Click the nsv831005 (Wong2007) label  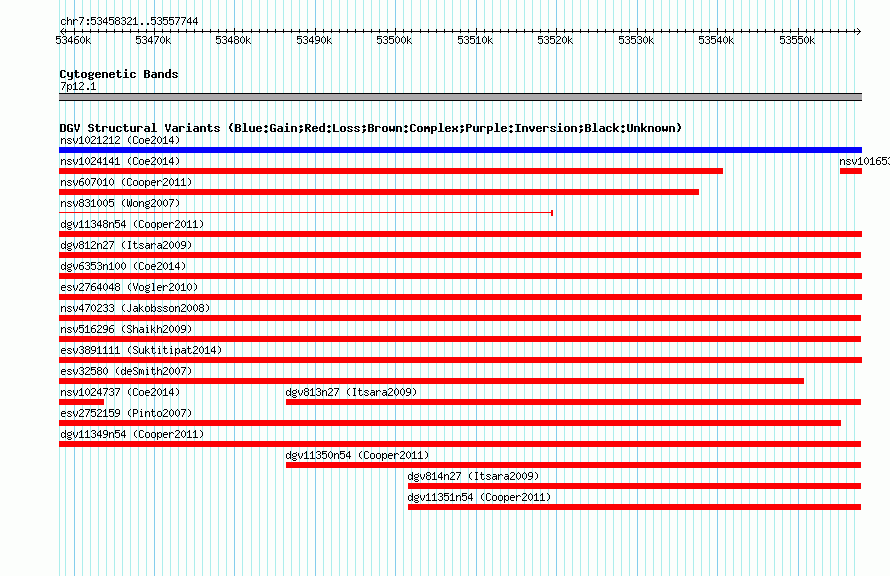[120, 203]
